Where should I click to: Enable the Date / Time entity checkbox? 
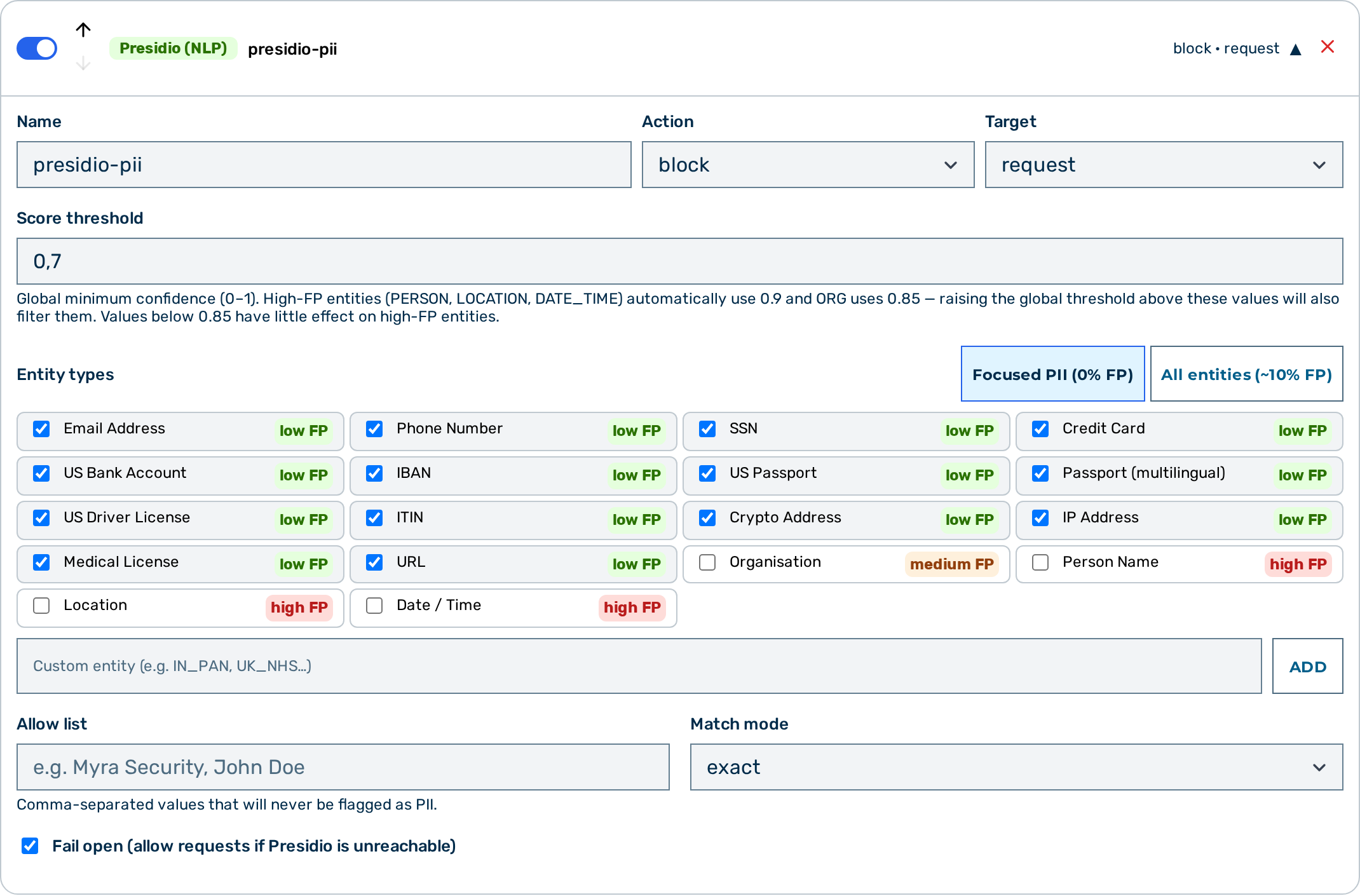pyautogui.click(x=374, y=606)
